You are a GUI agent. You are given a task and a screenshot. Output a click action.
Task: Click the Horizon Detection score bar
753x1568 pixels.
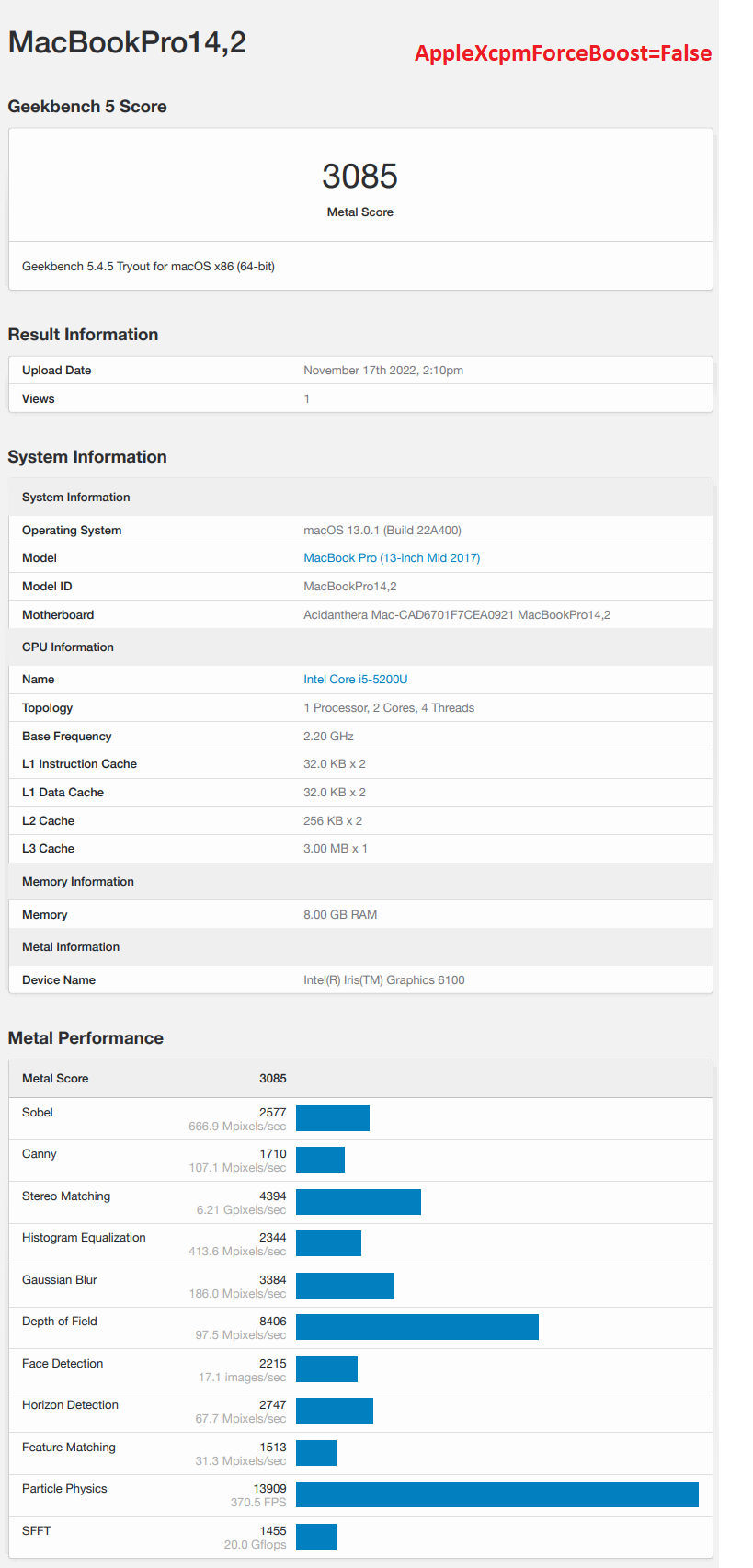pos(335,1411)
